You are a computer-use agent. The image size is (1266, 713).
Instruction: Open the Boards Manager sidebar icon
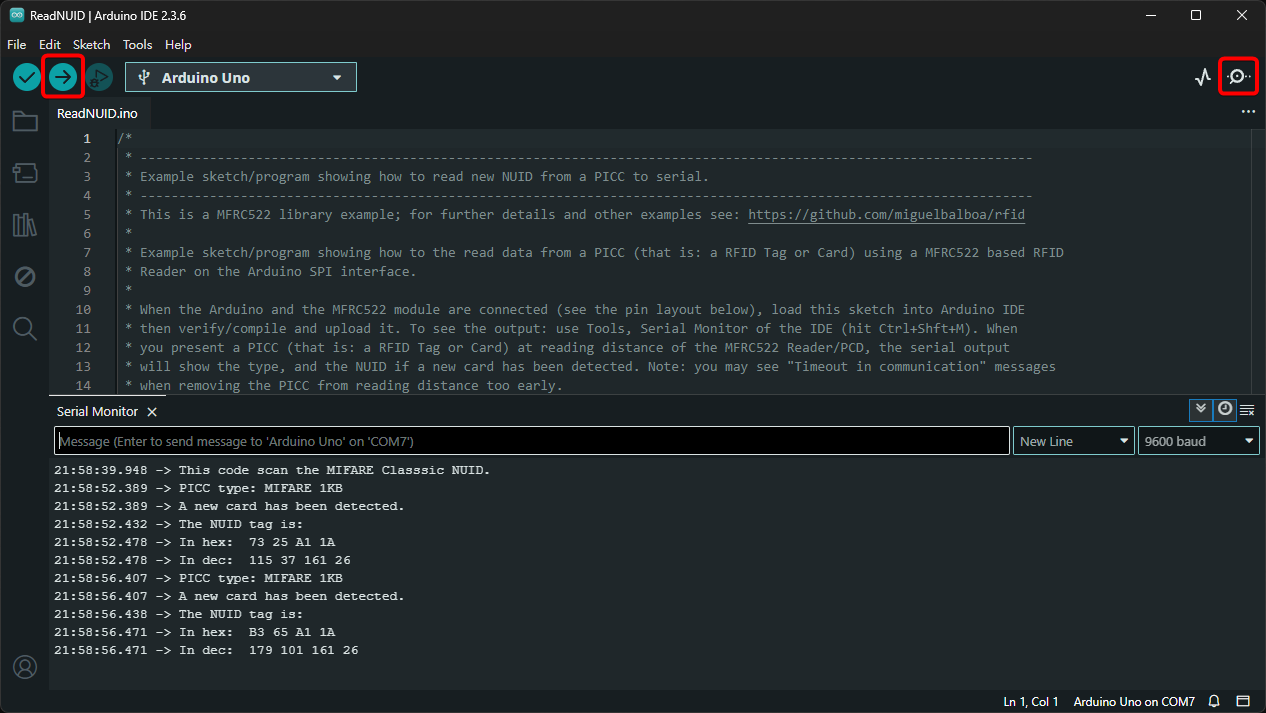pyautogui.click(x=25, y=172)
